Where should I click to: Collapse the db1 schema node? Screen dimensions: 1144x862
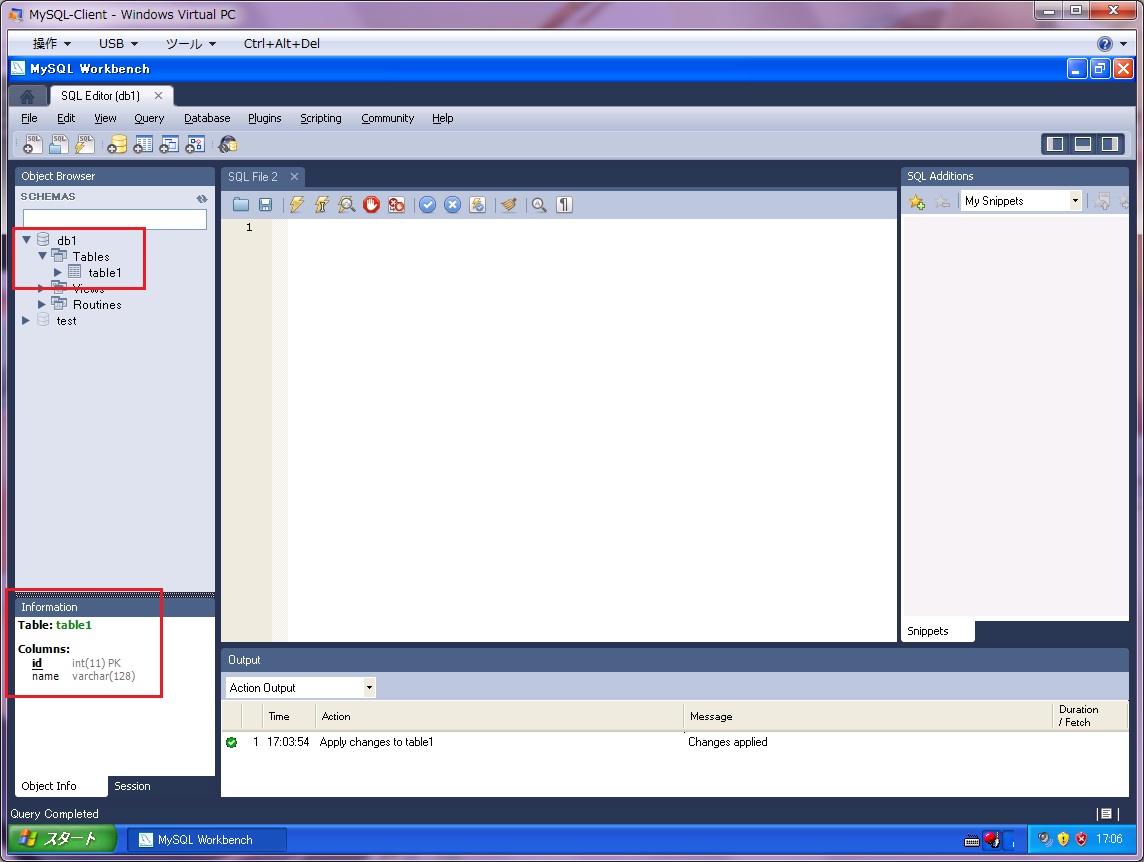(26, 239)
